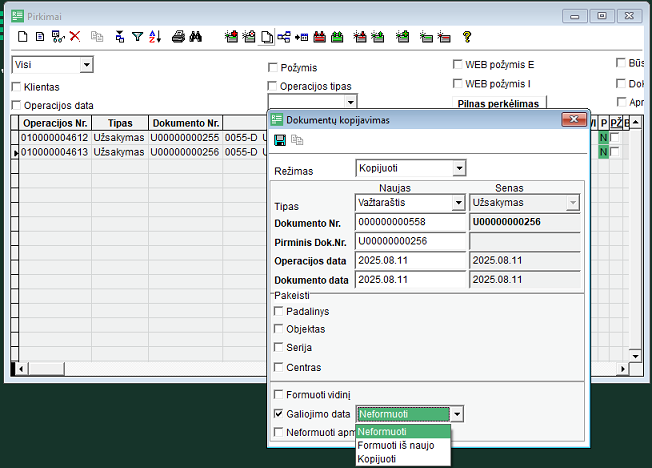Click the horizontal scrollbar right arrow

[x=622, y=369]
